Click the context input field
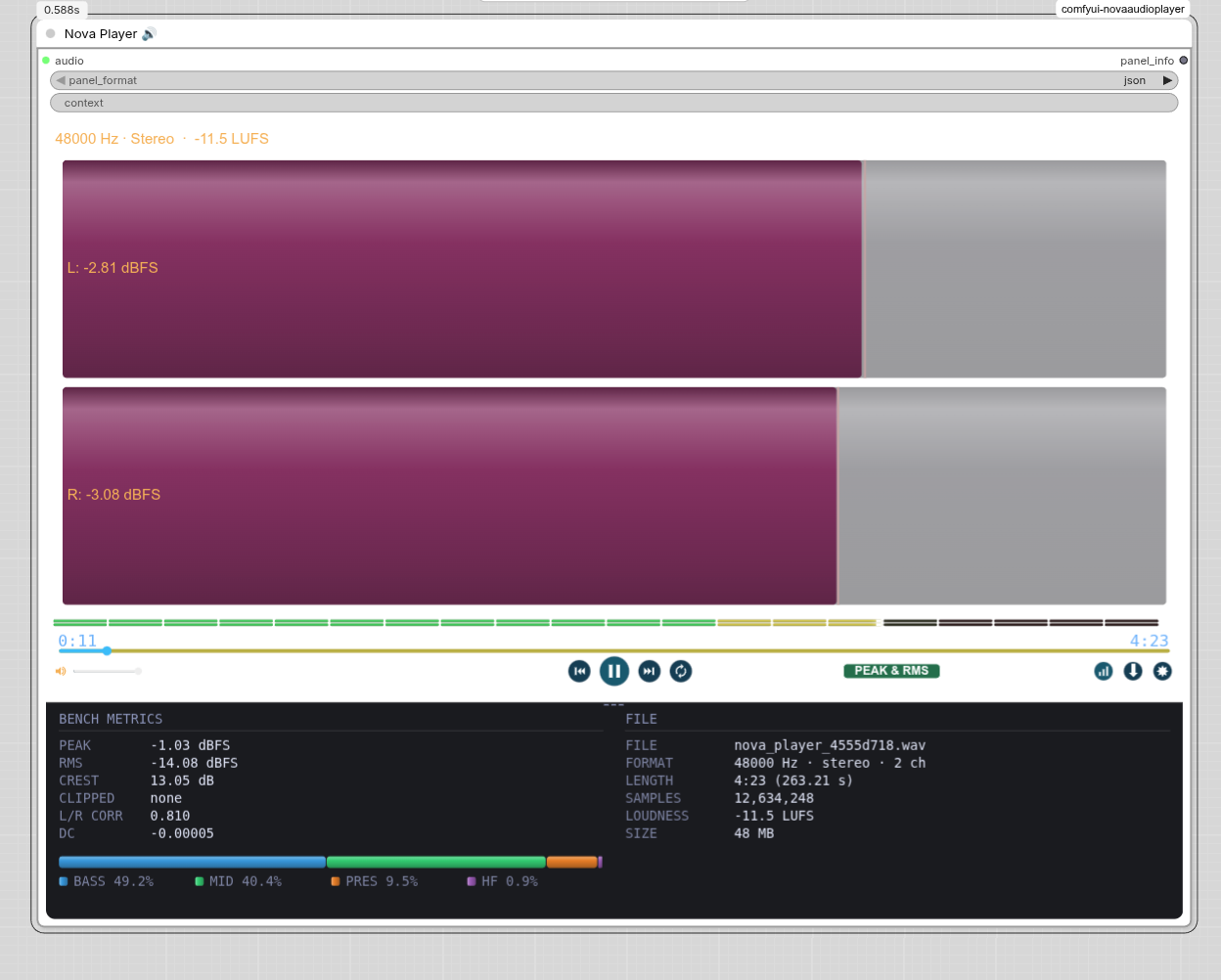 coord(613,103)
